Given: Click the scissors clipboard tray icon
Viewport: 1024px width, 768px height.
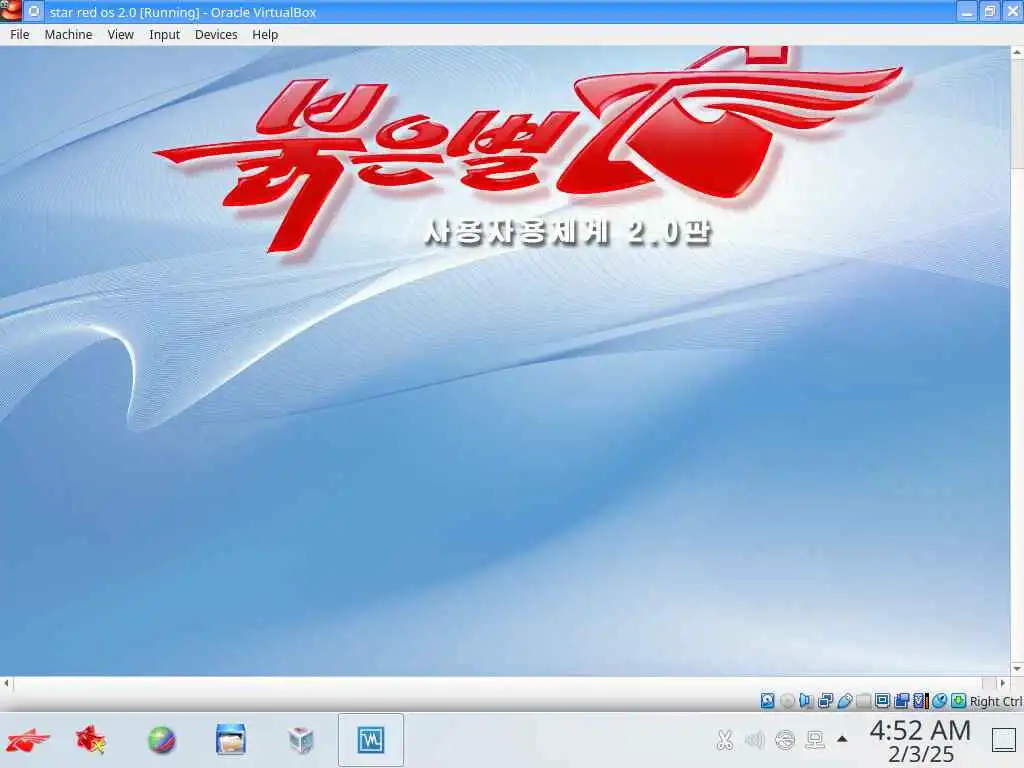Looking at the screenshot, I should 724,740.
